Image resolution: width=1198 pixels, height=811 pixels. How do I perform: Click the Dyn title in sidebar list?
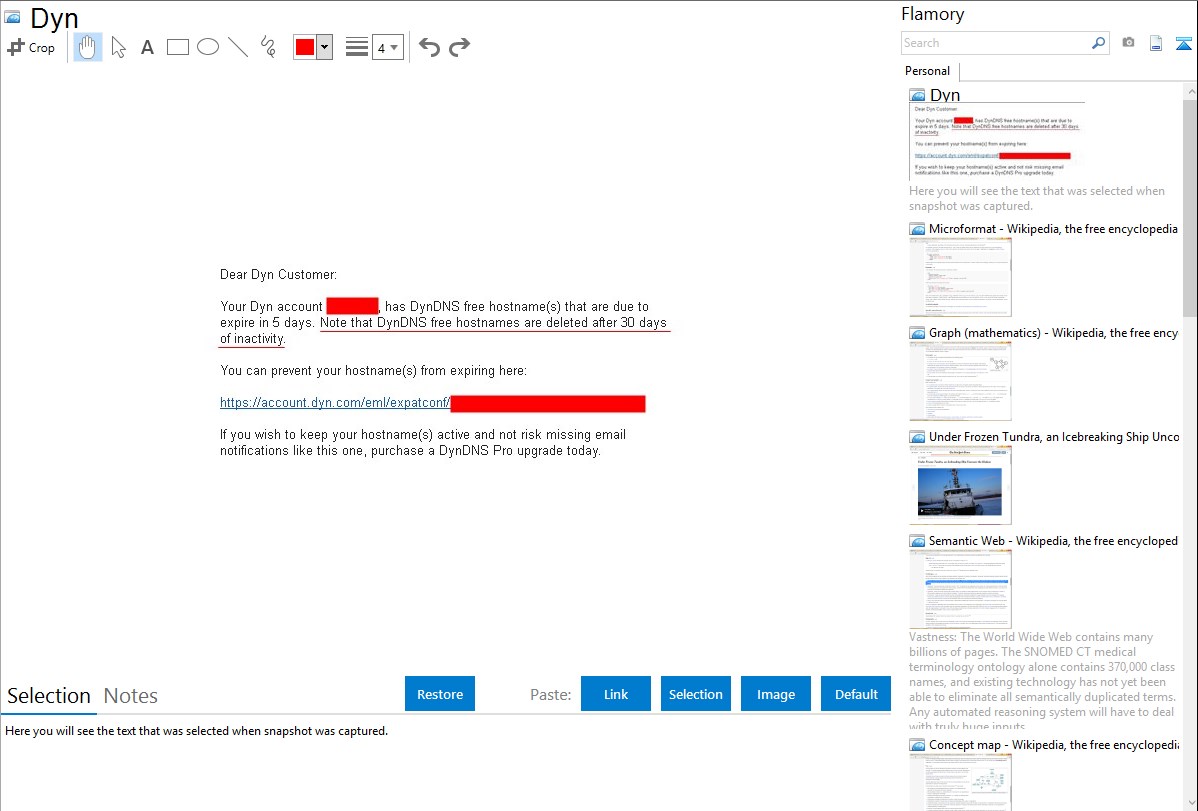[944, 95]
